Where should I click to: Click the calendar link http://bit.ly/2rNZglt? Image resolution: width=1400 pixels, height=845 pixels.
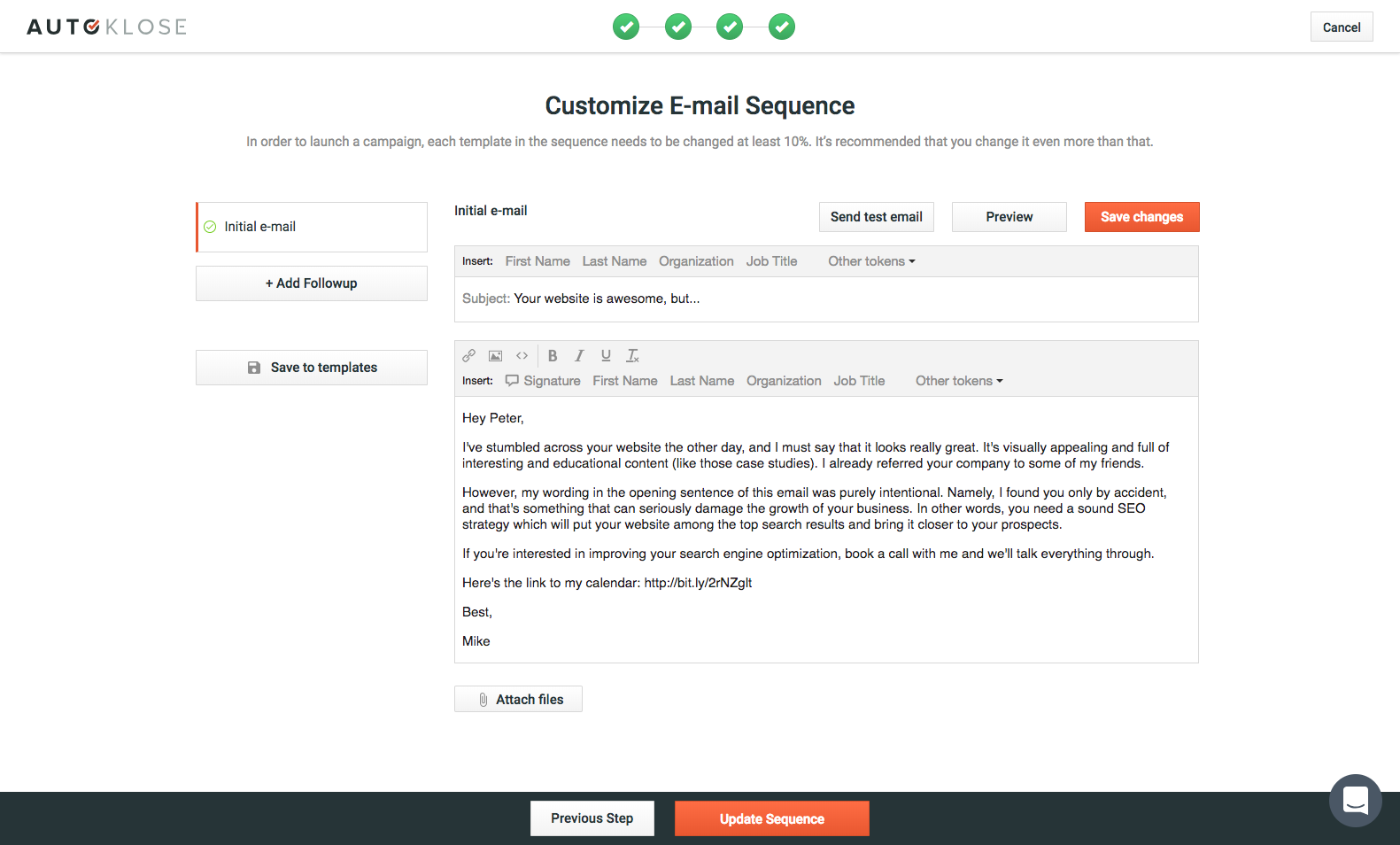coord(698,583)
